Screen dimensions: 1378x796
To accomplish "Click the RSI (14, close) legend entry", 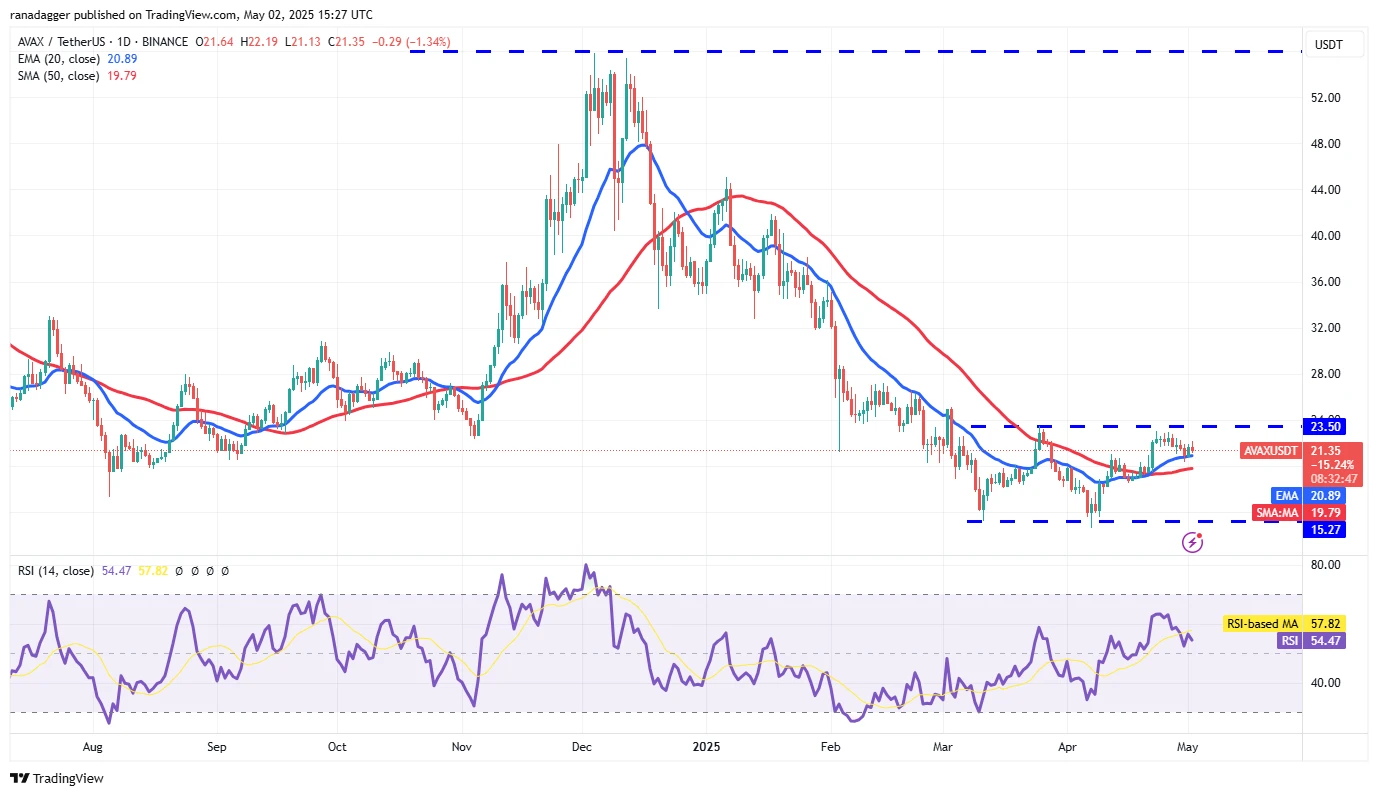I will click(x=55, y=571).
